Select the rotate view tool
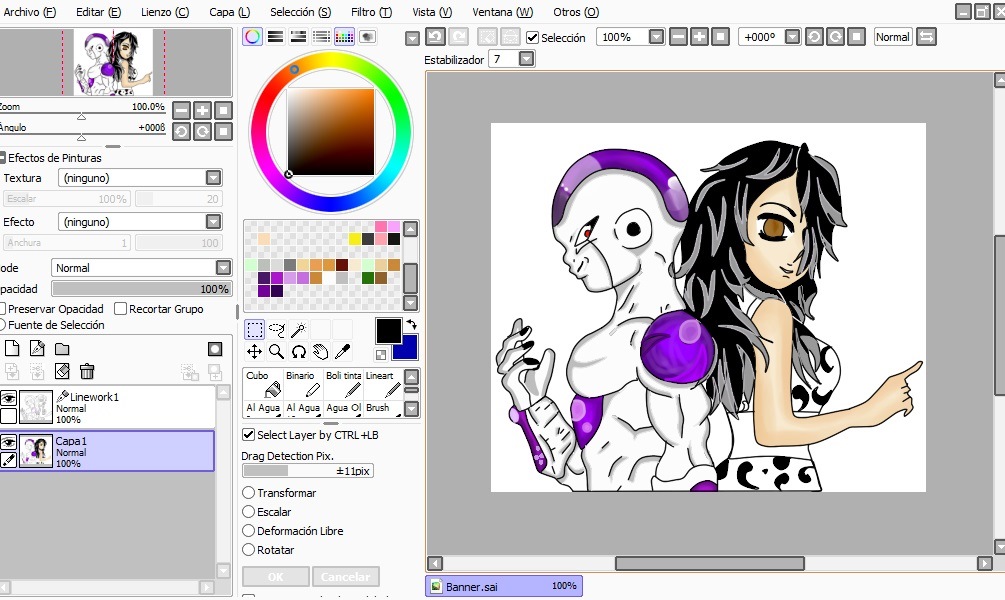1005x600 pixels. point(299,351)
